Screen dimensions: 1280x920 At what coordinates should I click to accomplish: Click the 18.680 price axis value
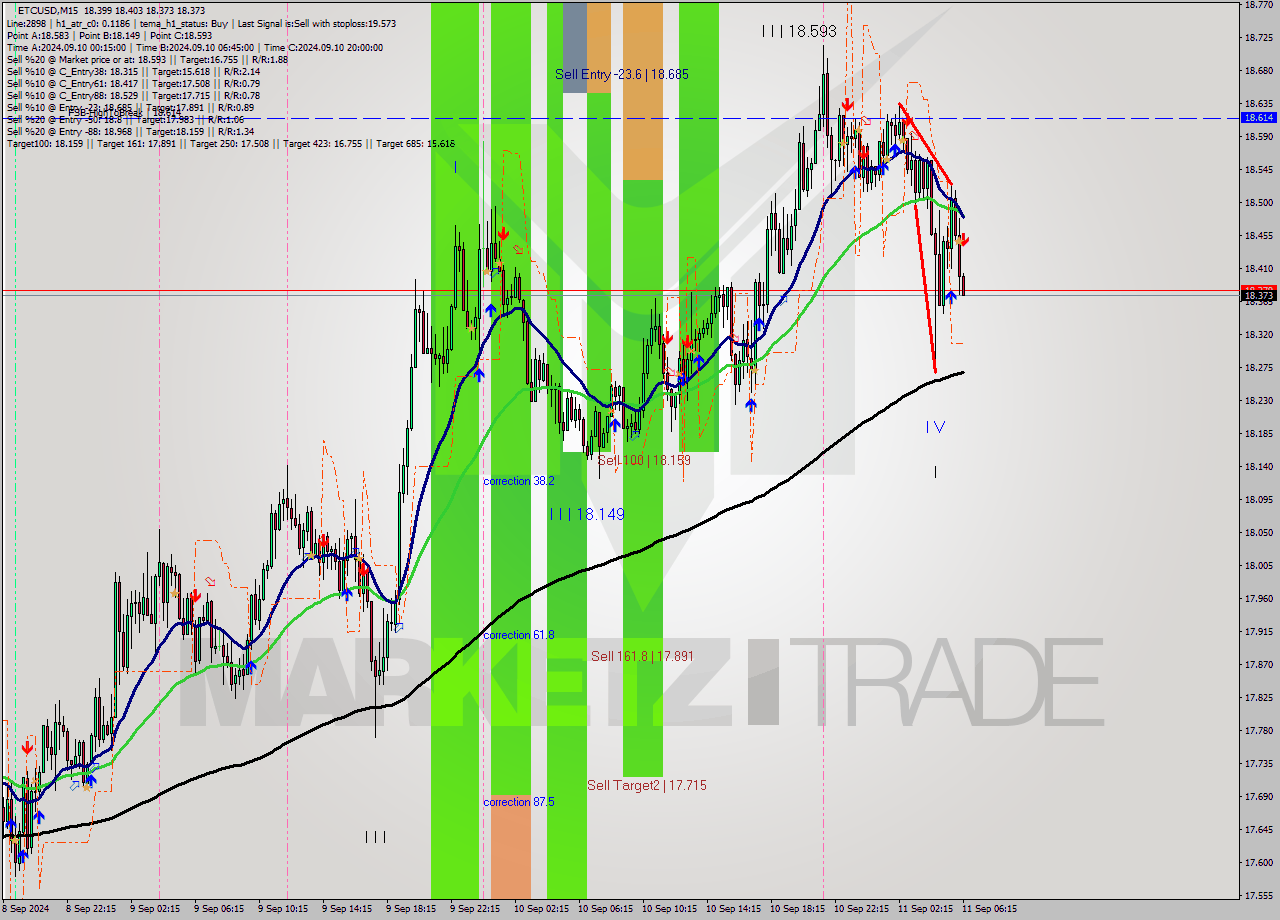tap(1258, 71)
